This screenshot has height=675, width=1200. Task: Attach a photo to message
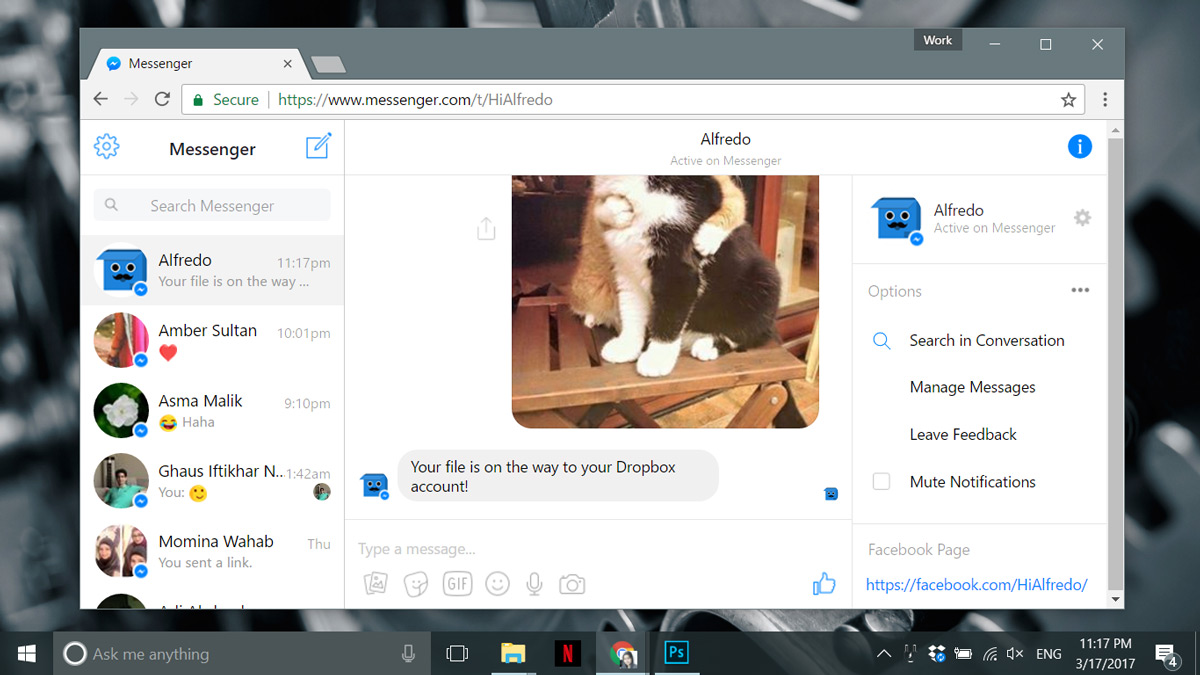point(376,584)
